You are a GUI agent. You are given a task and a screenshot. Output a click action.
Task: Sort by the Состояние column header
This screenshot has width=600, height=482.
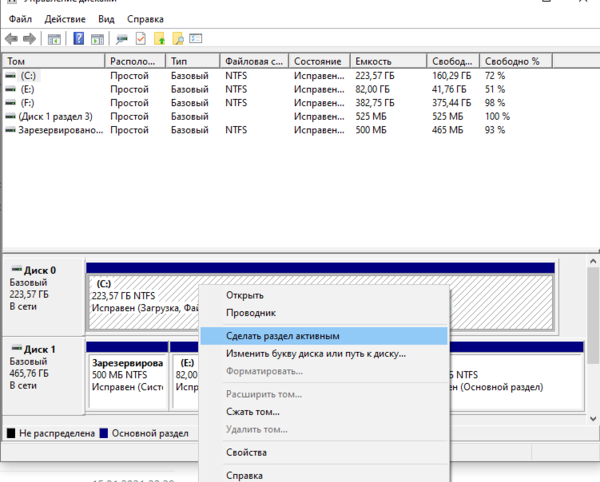click(320, 61)
